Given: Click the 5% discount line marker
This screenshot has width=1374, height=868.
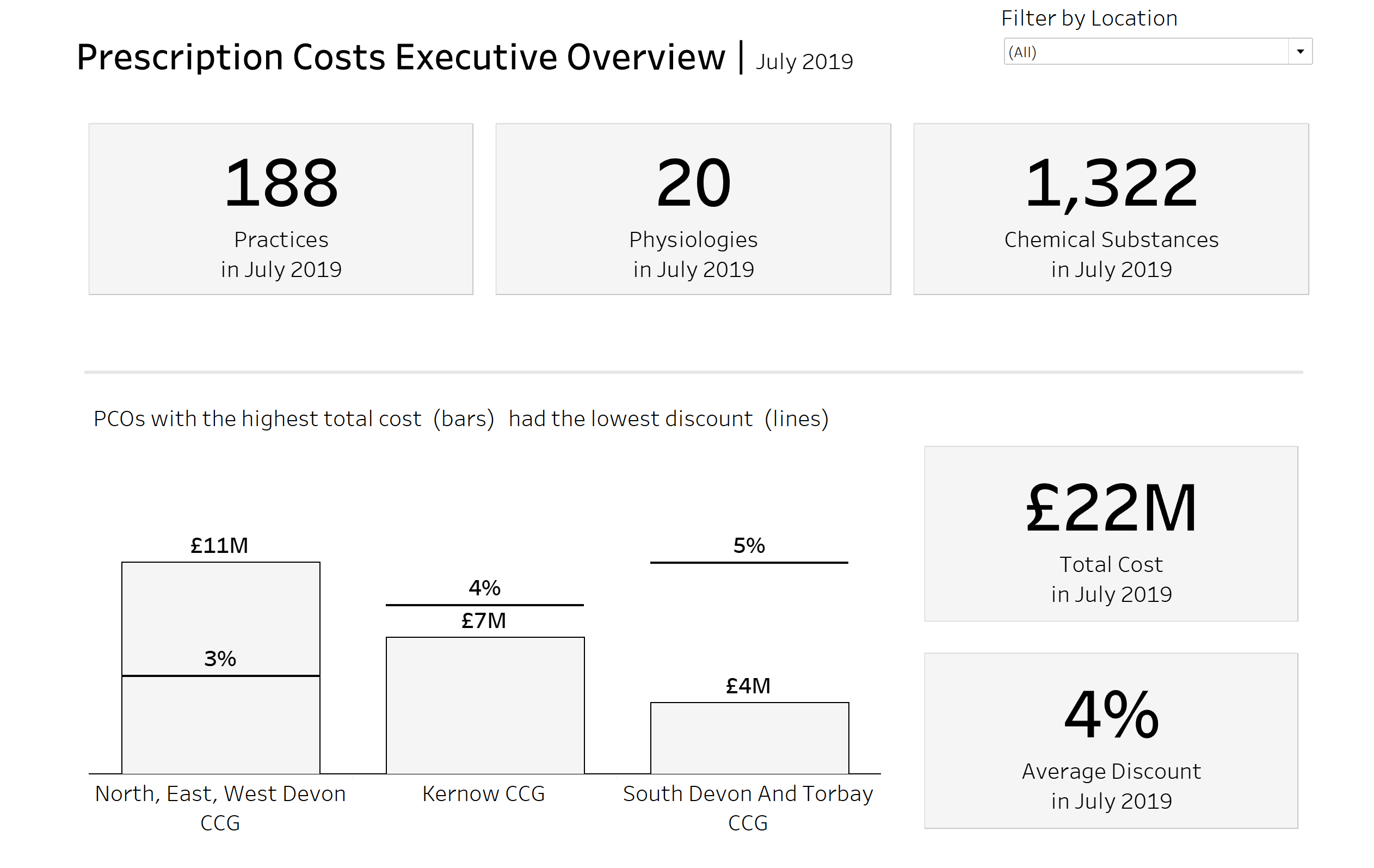Looking at the screenshot, I should 749,563.
